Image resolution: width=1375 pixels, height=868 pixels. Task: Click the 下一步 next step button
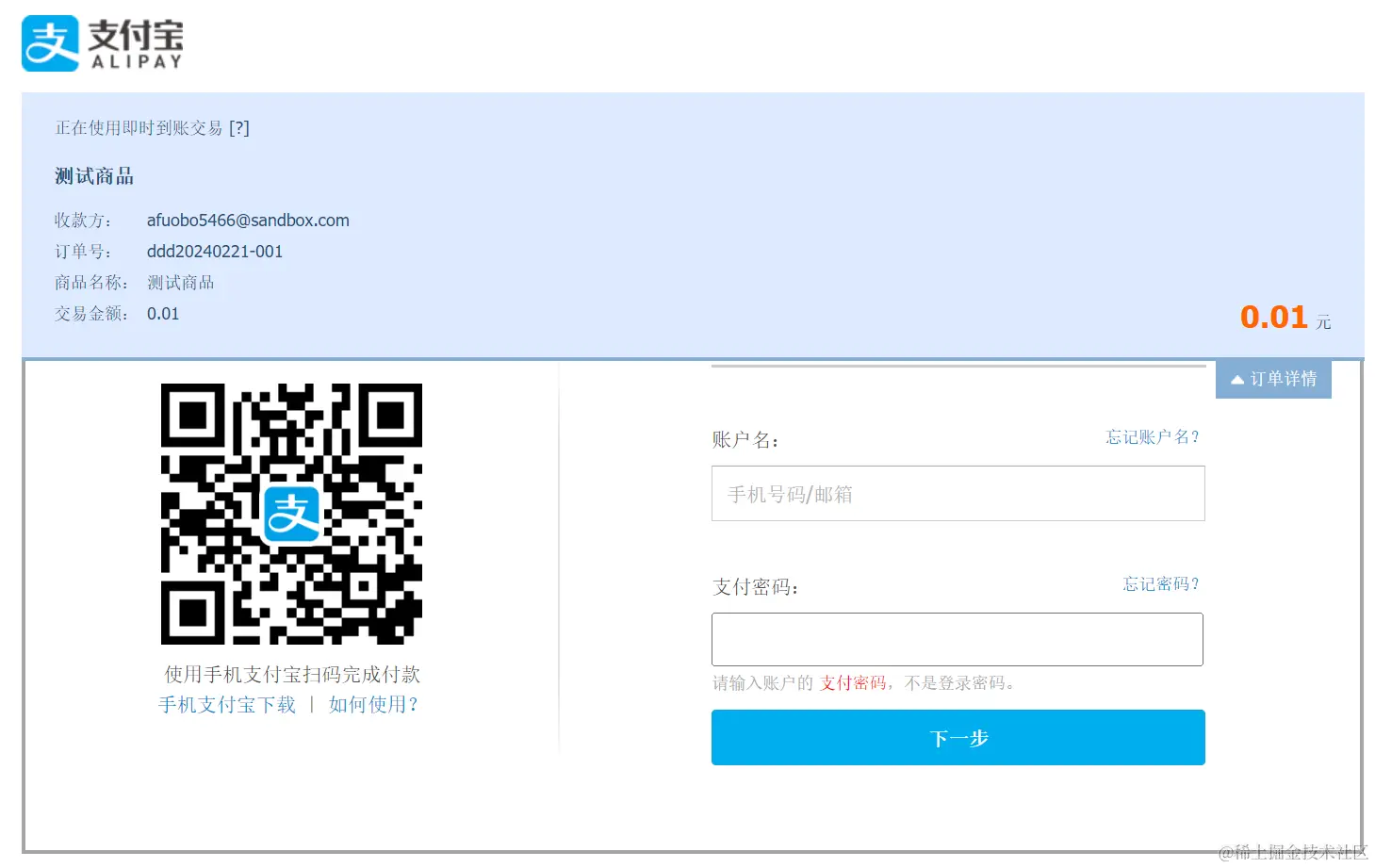point(958,738)
